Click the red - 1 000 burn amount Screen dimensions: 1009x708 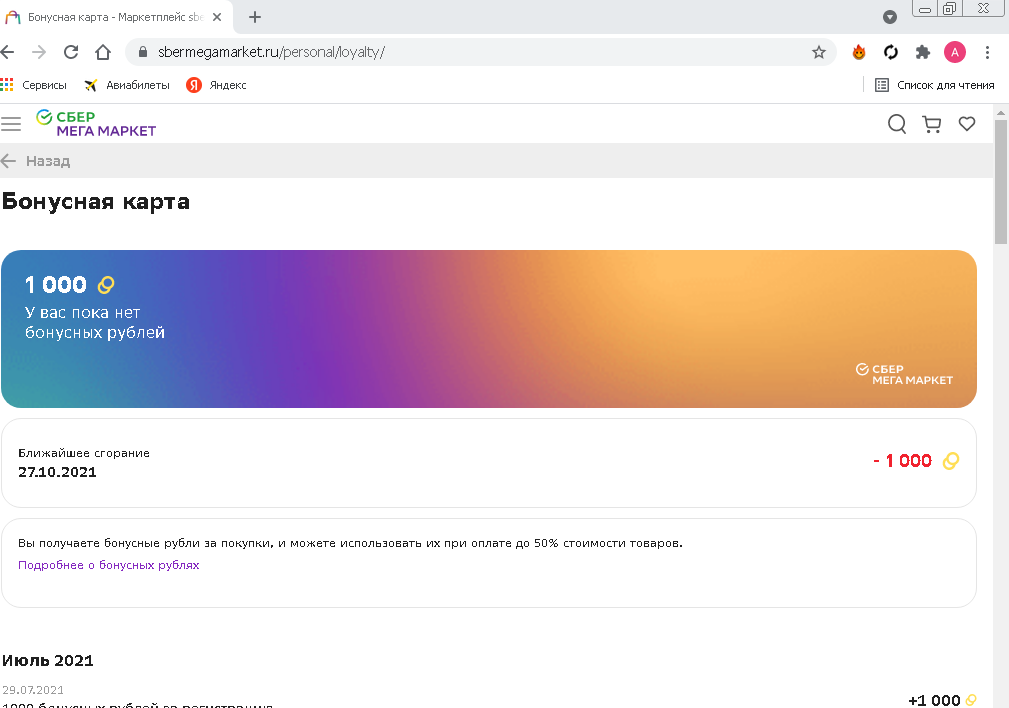(x=903, y=461)
